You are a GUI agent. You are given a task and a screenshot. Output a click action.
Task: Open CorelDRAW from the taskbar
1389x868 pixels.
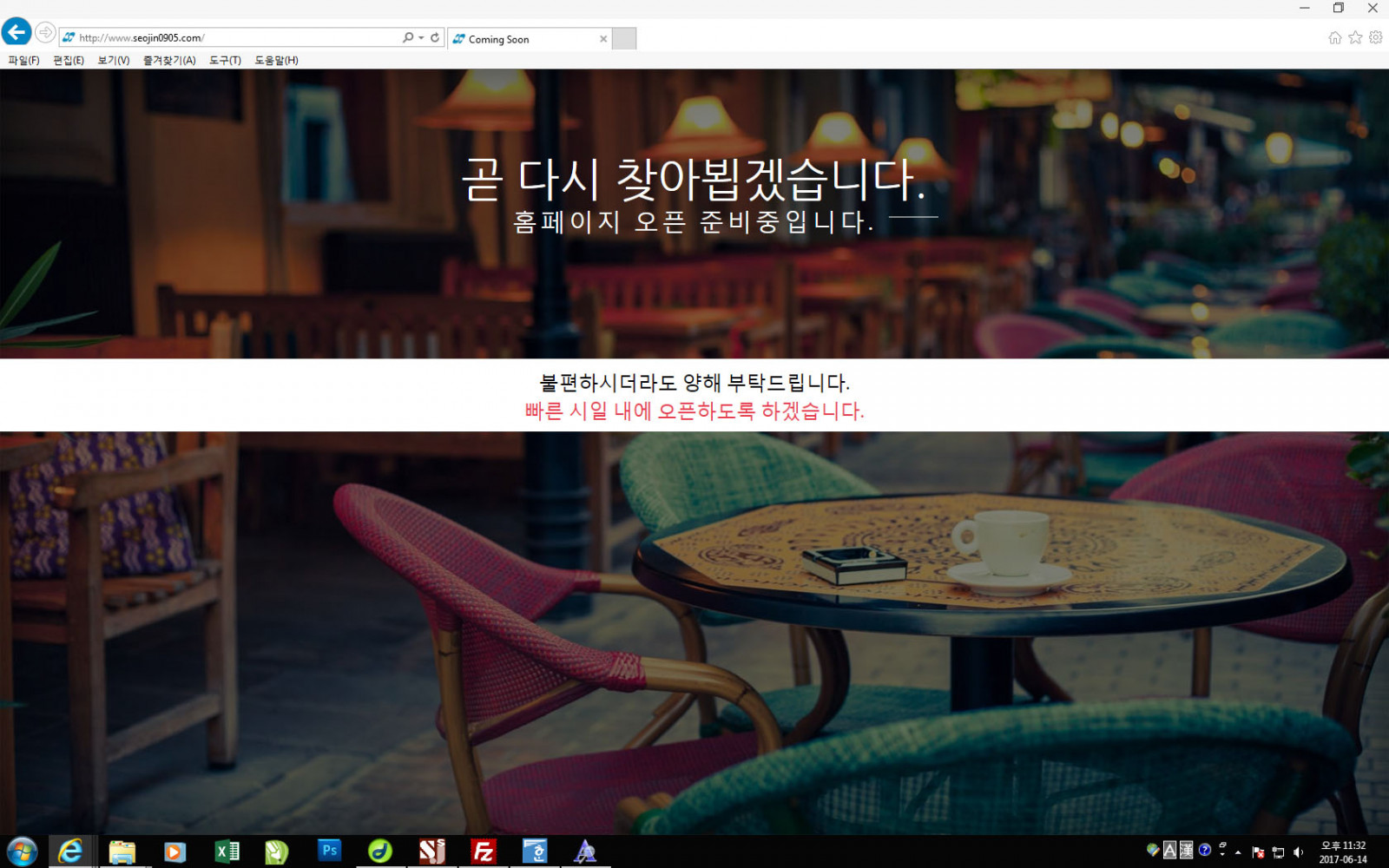point(277,852)
